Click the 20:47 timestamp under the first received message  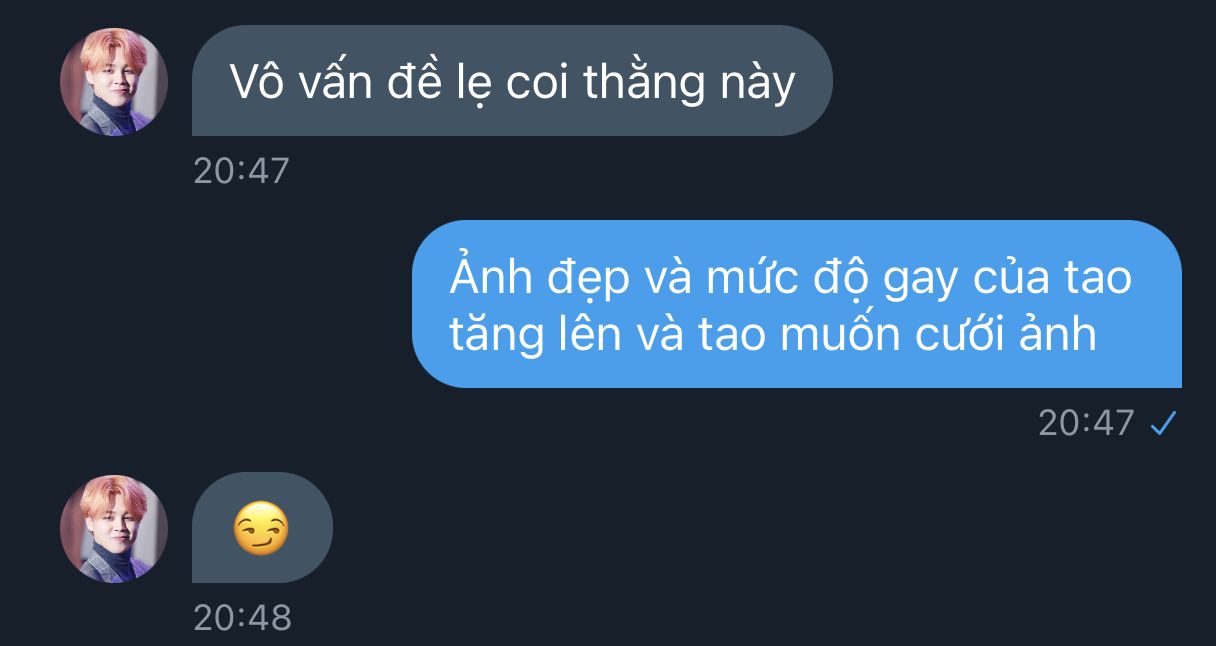pyautogui.click(x=241, y=170)
